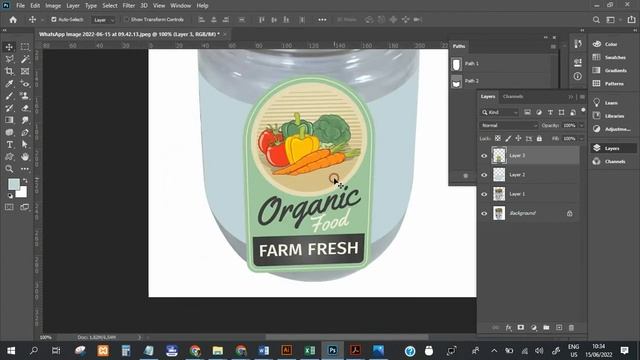640x360 pixels.
Task: Select the Rectangular Marquee tool
Action: (25, 47)
